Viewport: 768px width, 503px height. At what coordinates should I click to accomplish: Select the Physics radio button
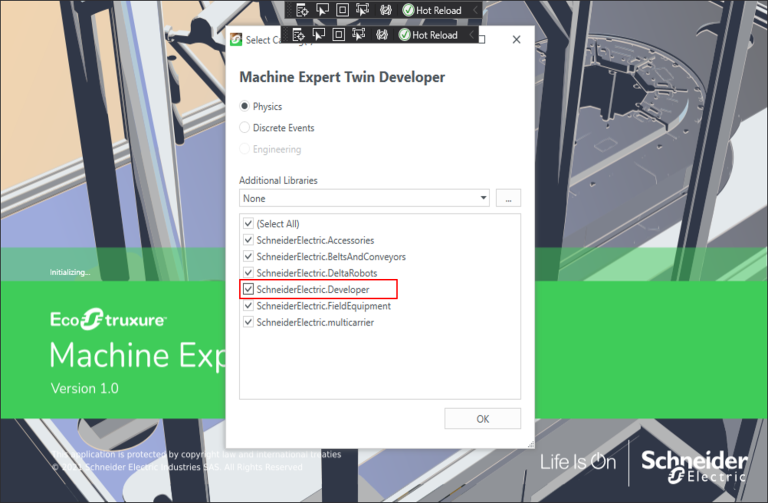[244, 106]
